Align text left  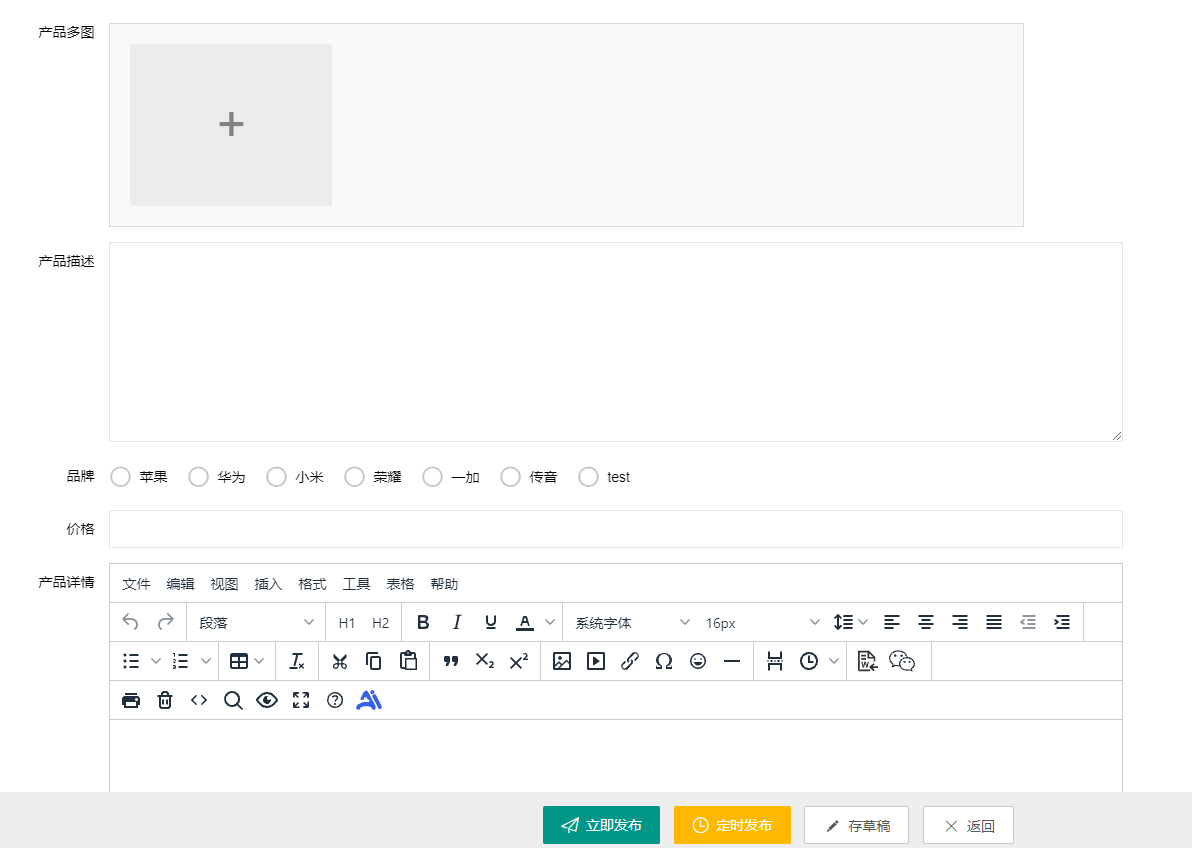coord(892,622)
